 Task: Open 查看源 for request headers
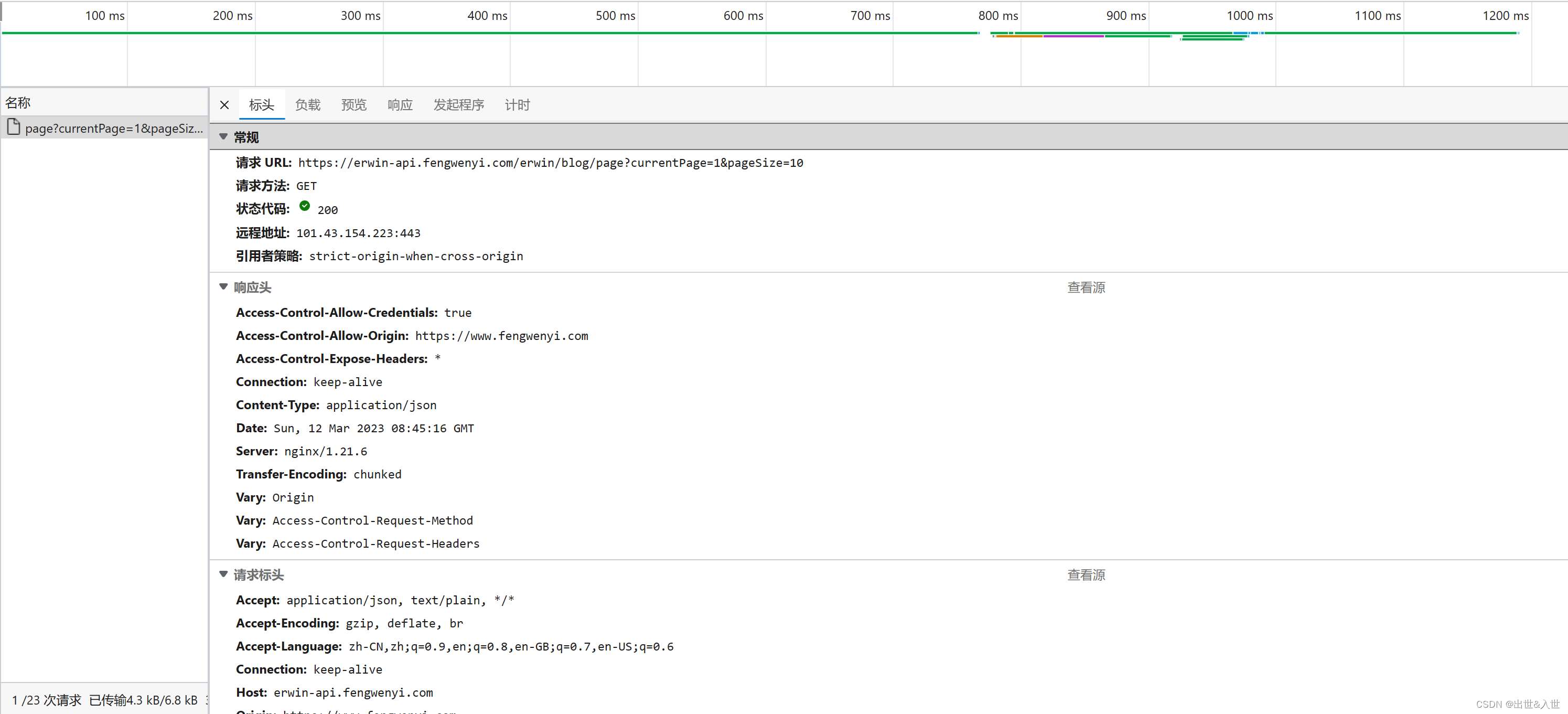(x=1086, y=574)
